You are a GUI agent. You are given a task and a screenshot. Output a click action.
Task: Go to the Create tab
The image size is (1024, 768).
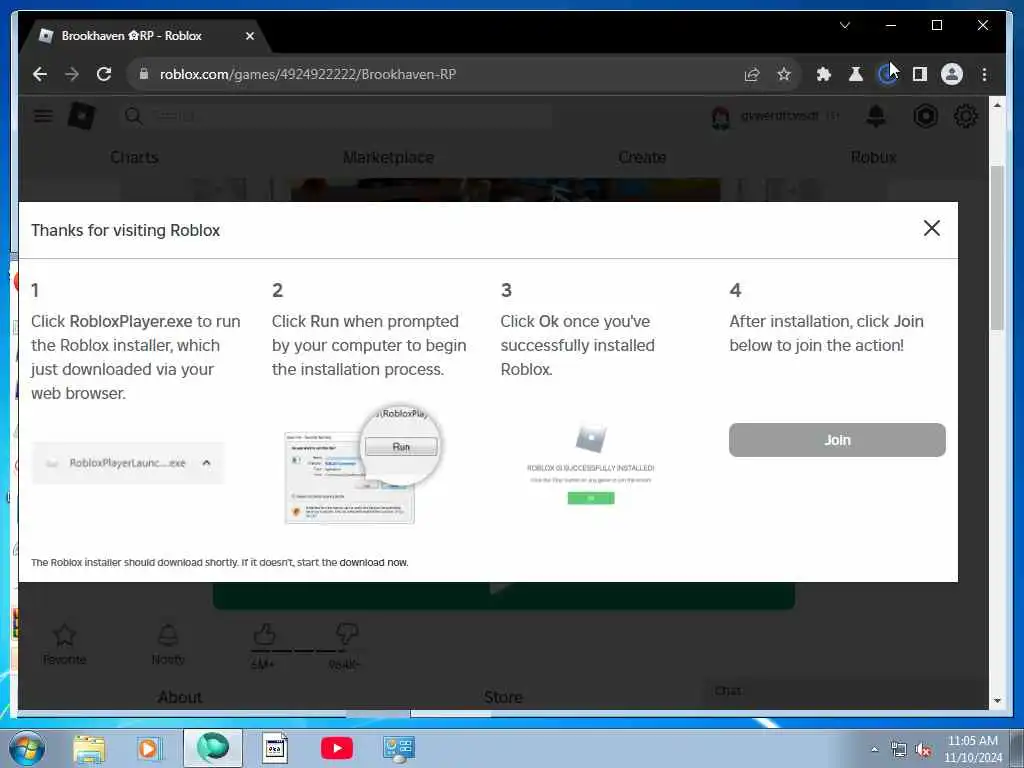(642, 157)
